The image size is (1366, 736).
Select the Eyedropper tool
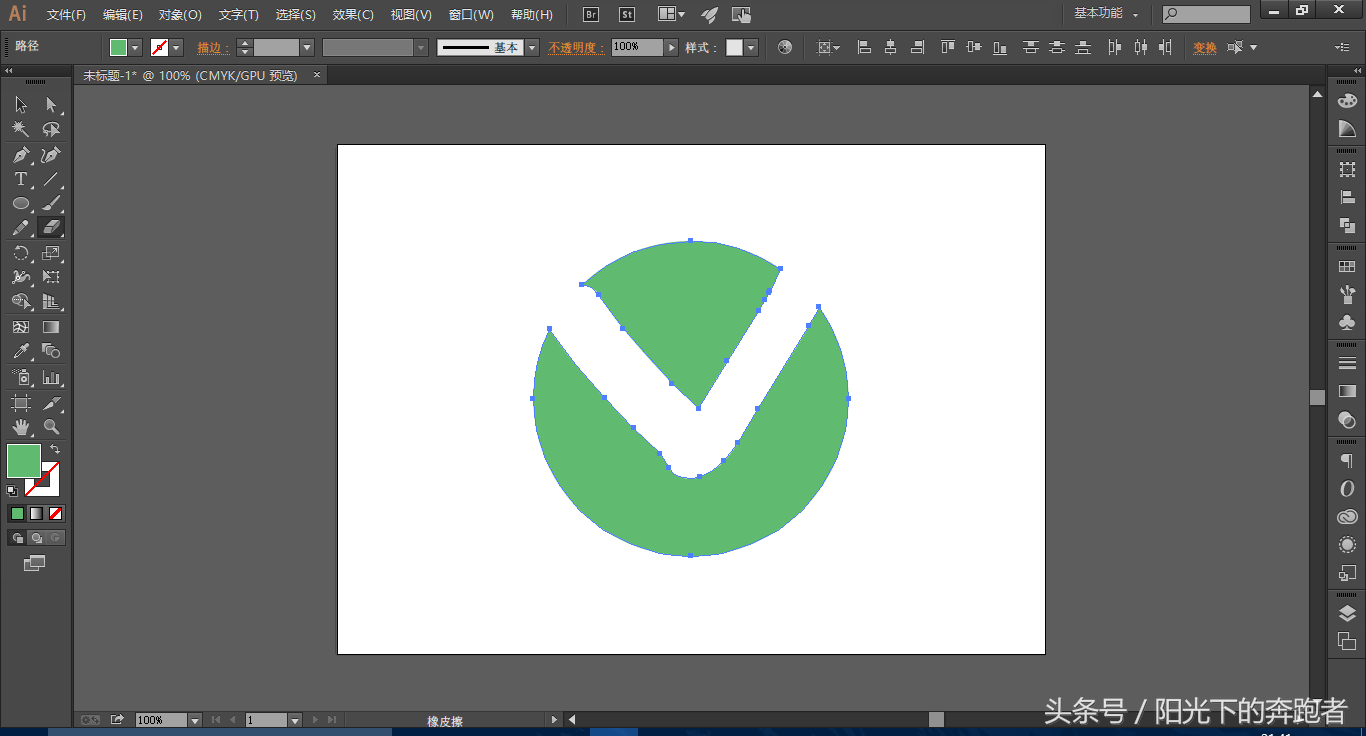(x=21, y=351)
